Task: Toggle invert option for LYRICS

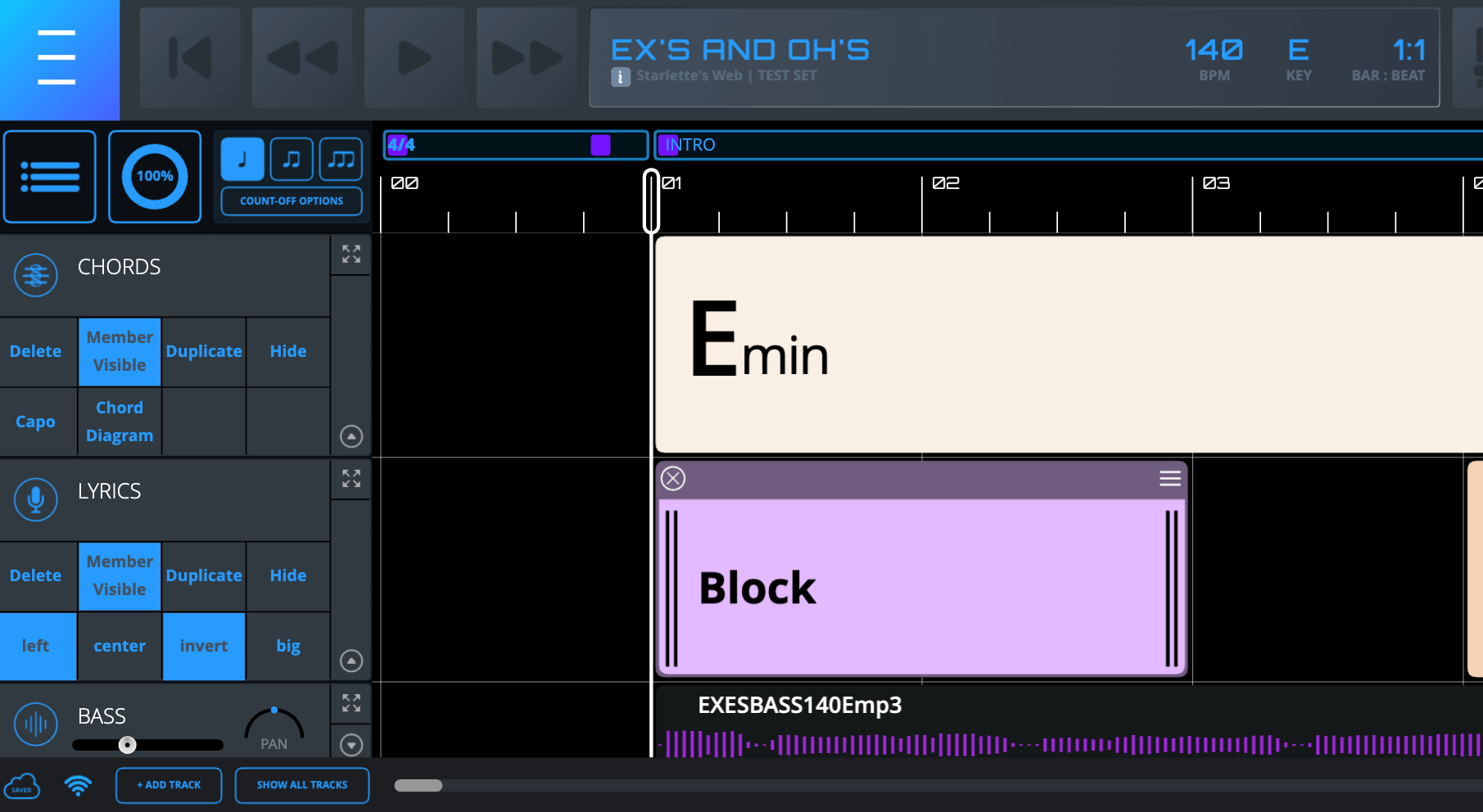Action: (x=204, y=646)
